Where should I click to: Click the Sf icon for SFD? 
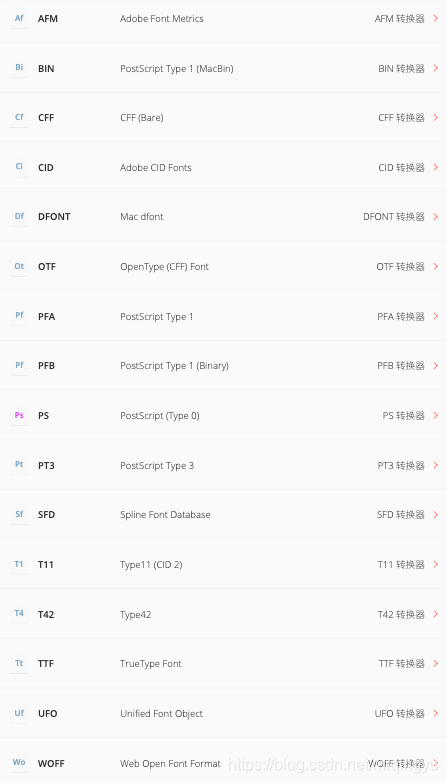(19, 514)
